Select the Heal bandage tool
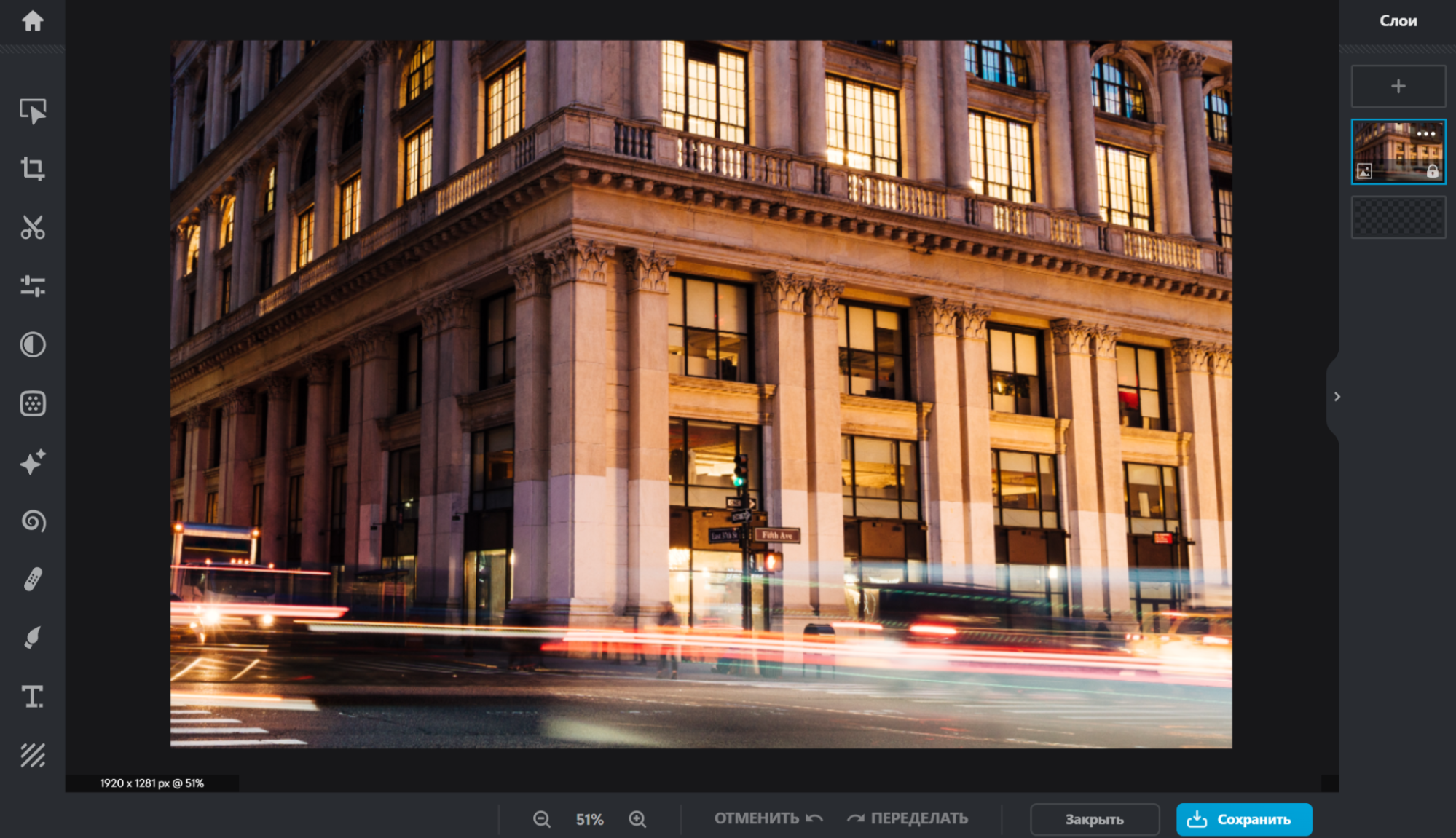The width and height of the screenshot is (1456, 838). pos(32,580)
